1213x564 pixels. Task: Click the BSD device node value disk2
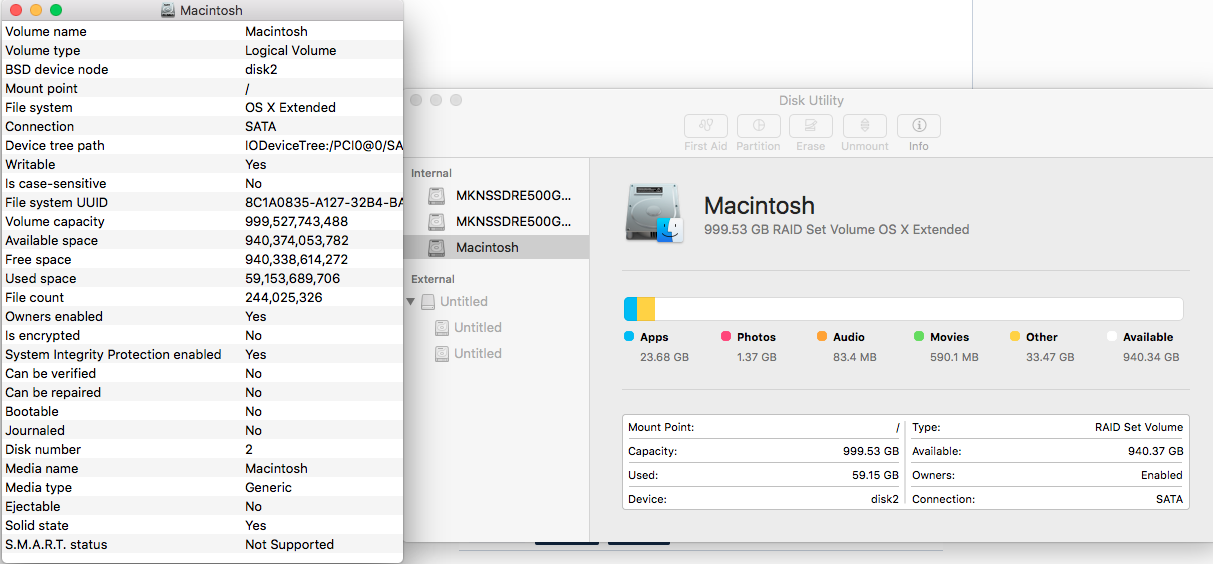261,69
